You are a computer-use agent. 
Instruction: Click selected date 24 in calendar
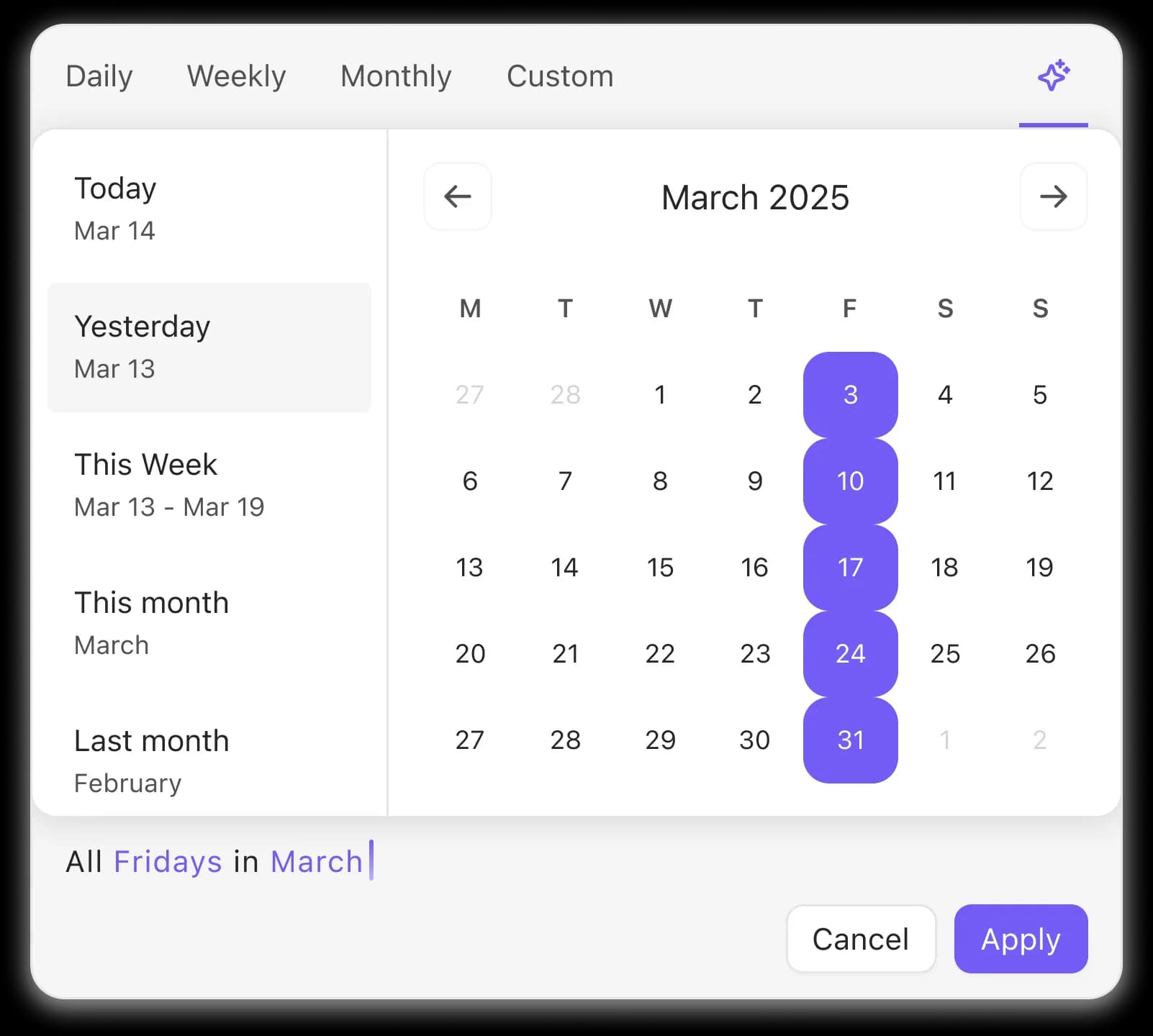tap(850, 653)
